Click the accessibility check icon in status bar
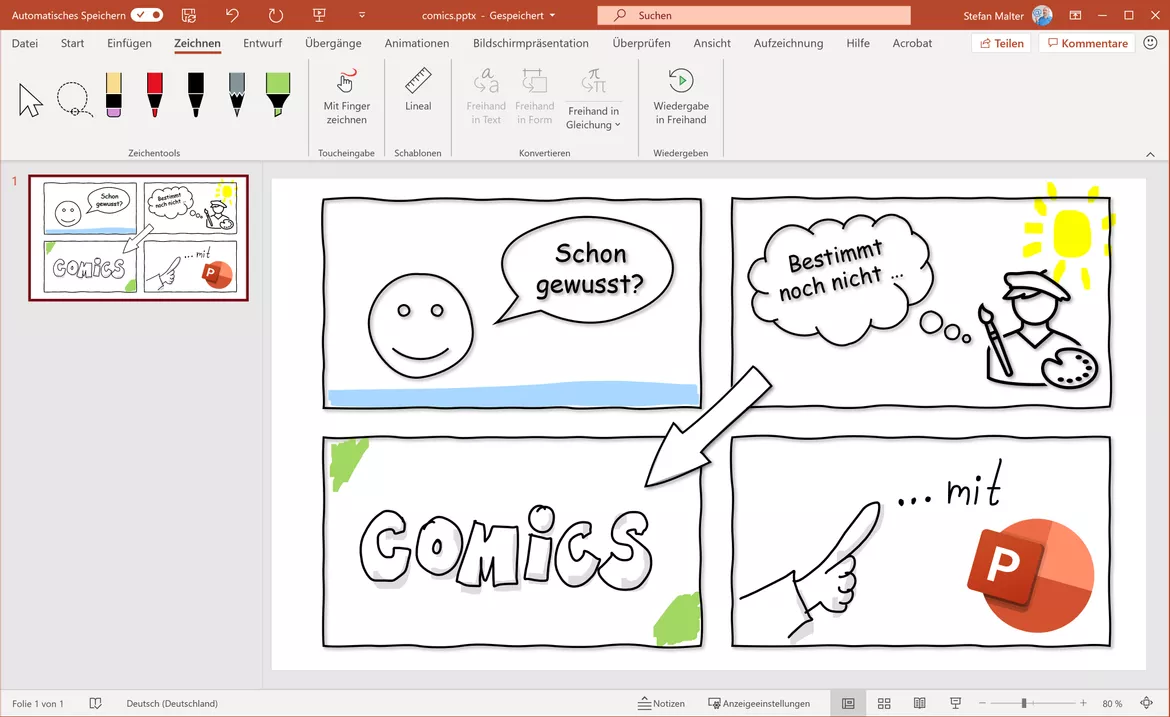 tap(96, 704)
